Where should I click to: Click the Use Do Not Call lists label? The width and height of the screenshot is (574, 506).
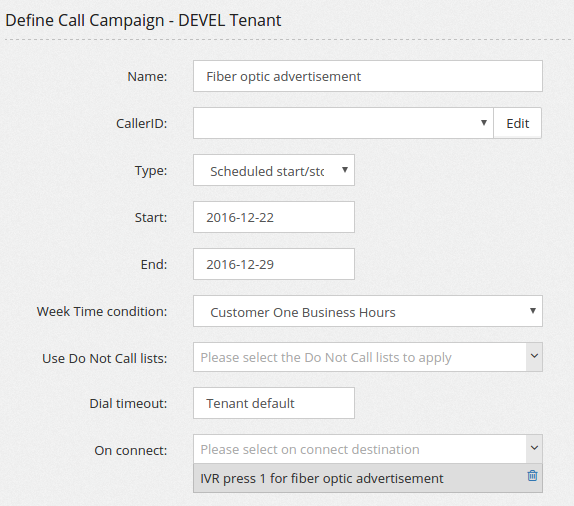[105, 358]
